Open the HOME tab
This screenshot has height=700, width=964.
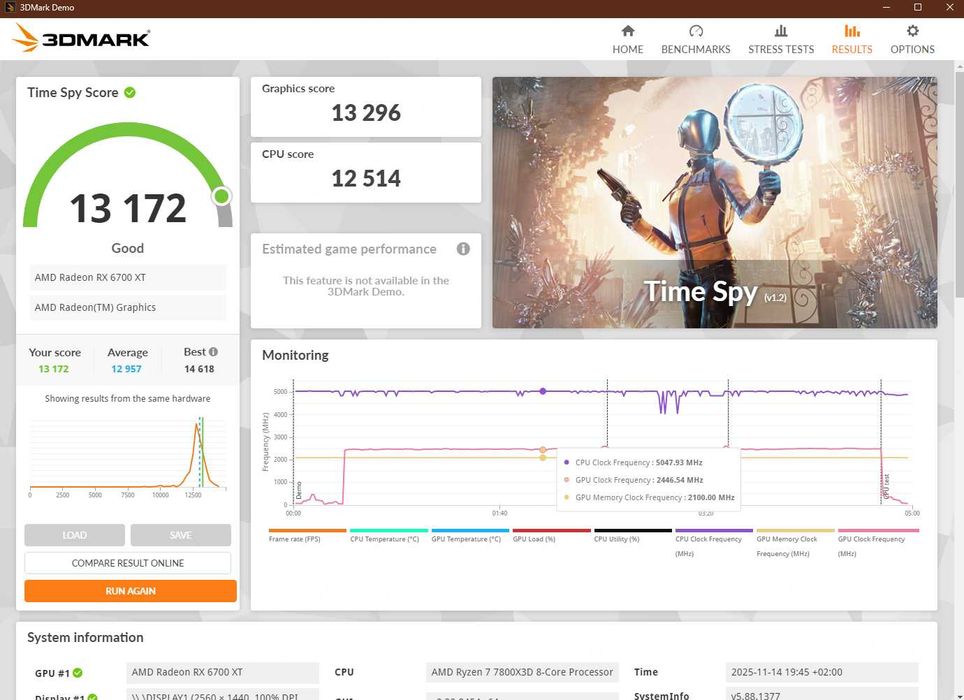(628, 40)
